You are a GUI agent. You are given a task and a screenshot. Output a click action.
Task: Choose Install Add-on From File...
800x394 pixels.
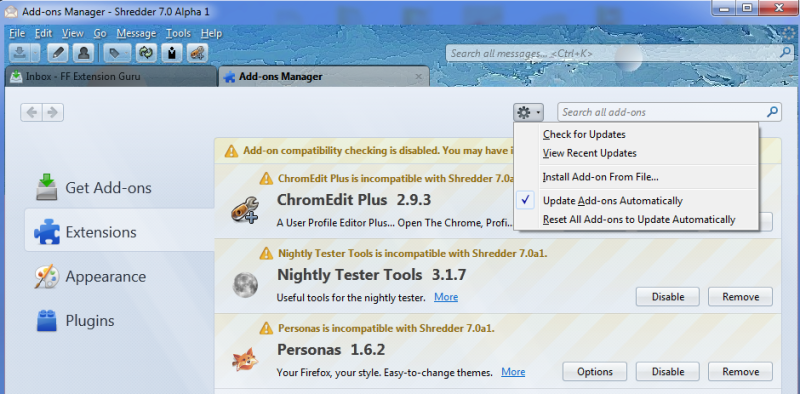pyautogui.click(x=636, y=177)
